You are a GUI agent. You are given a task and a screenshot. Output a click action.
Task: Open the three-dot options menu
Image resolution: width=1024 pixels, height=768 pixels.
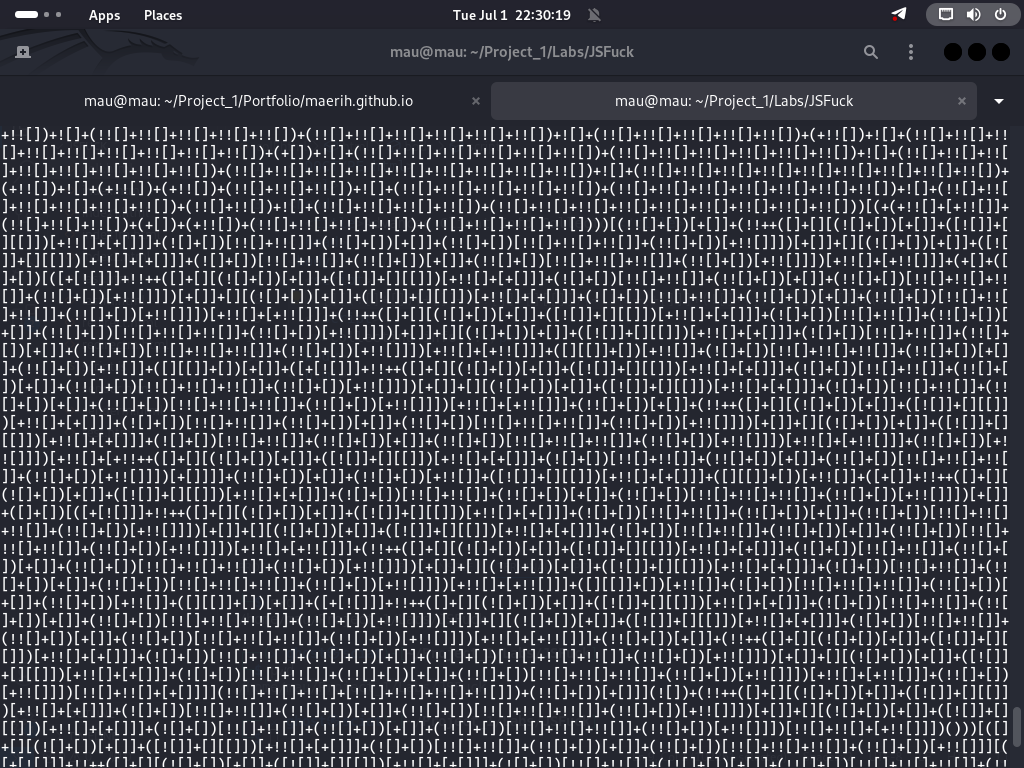(x=910, y=51)
